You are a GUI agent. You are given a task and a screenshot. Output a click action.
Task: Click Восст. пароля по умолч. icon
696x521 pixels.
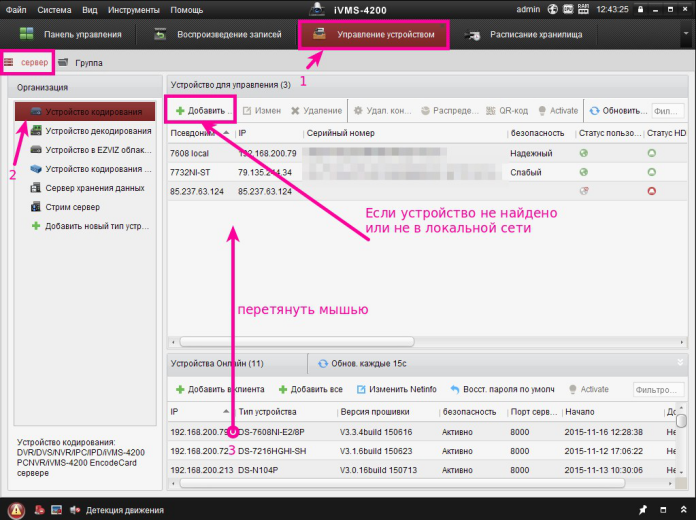455,389
